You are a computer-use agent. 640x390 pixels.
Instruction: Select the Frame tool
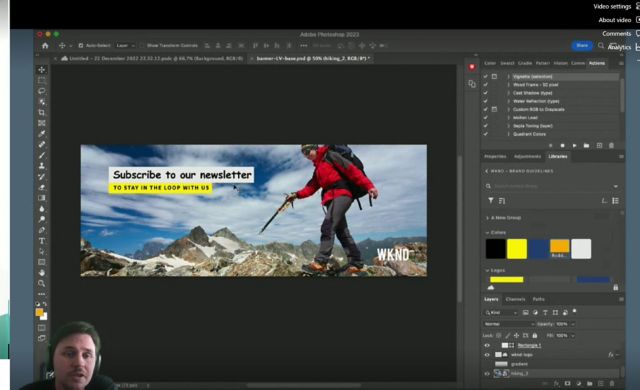tap(42, 123)
